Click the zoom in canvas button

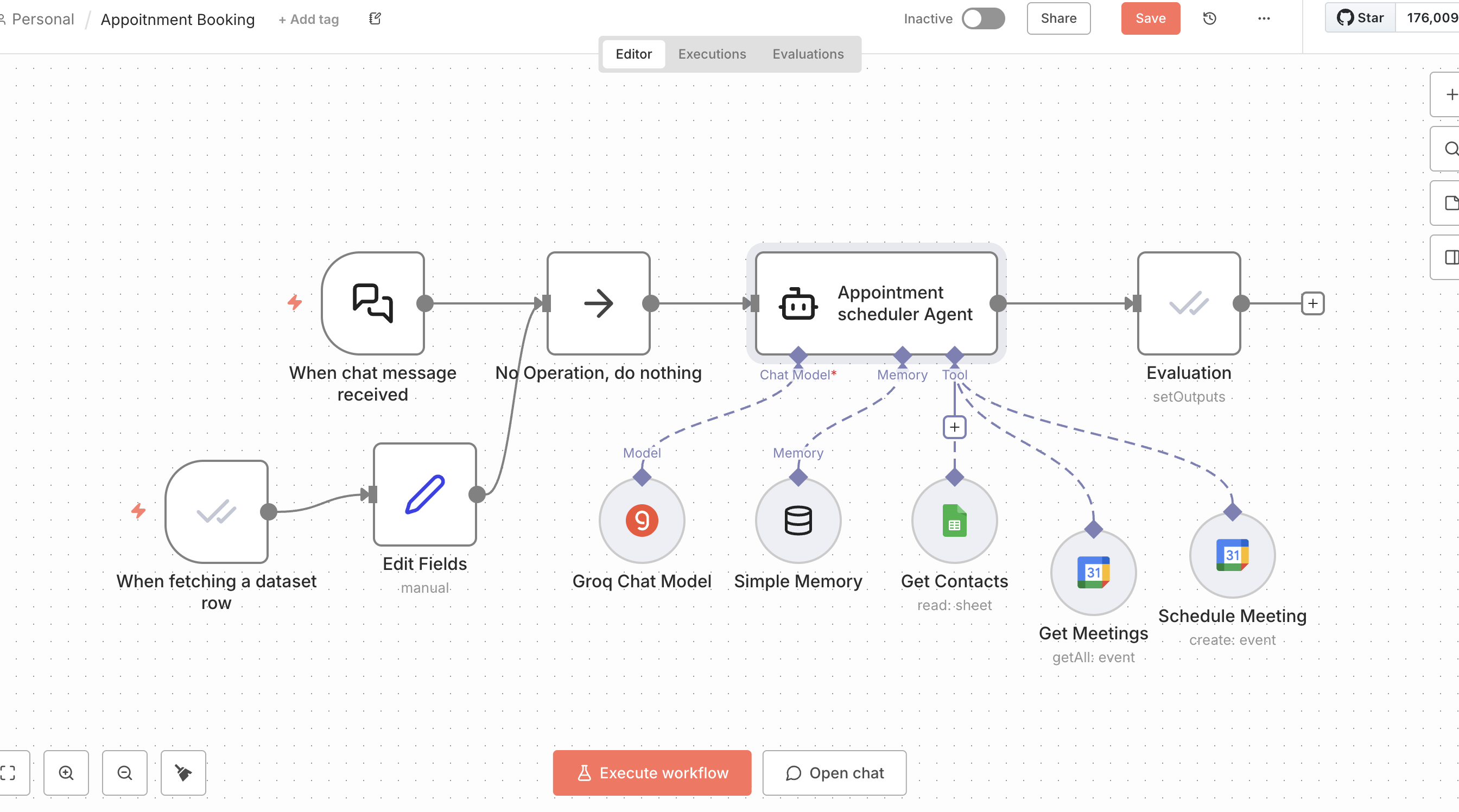(66, 772)
